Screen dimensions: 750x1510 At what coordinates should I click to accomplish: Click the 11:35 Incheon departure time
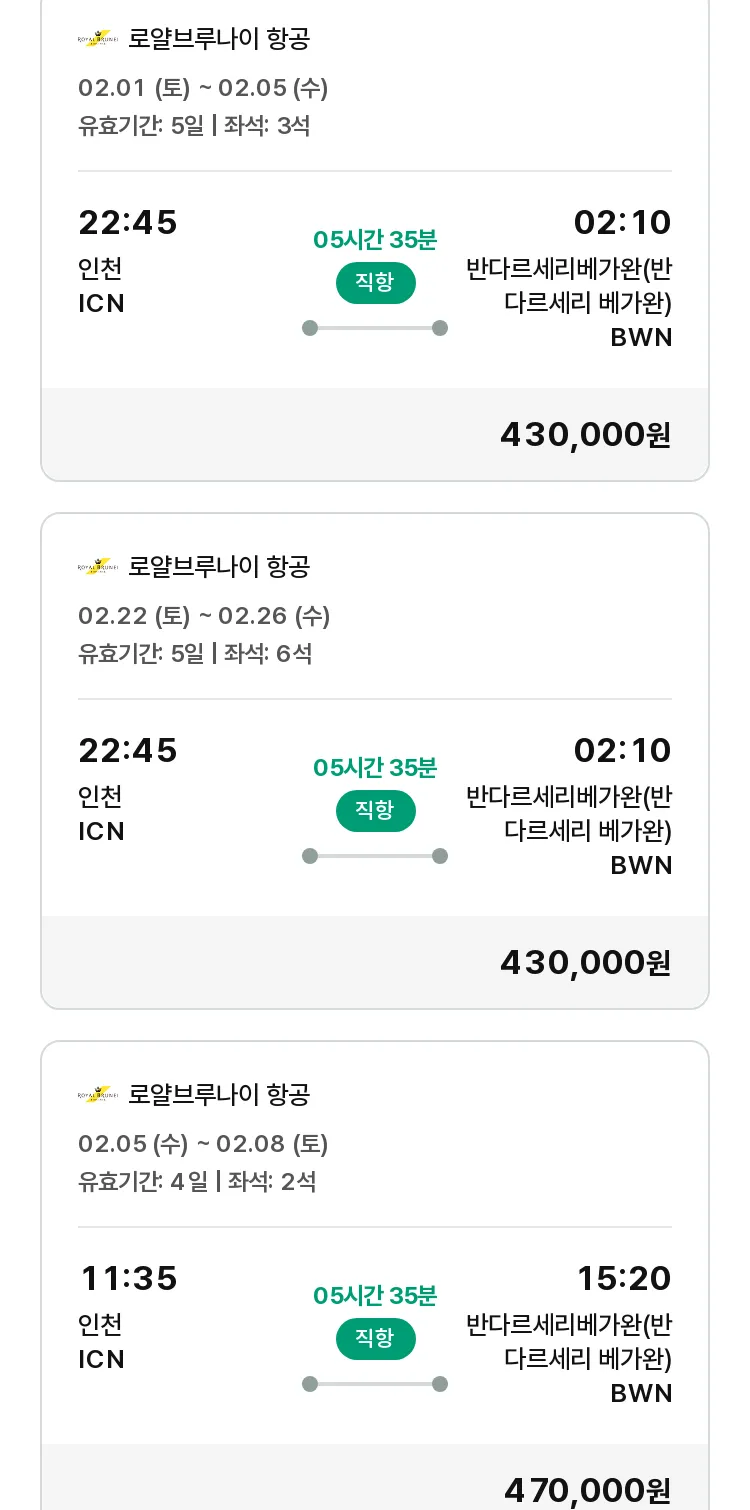tap(128, 1279)
